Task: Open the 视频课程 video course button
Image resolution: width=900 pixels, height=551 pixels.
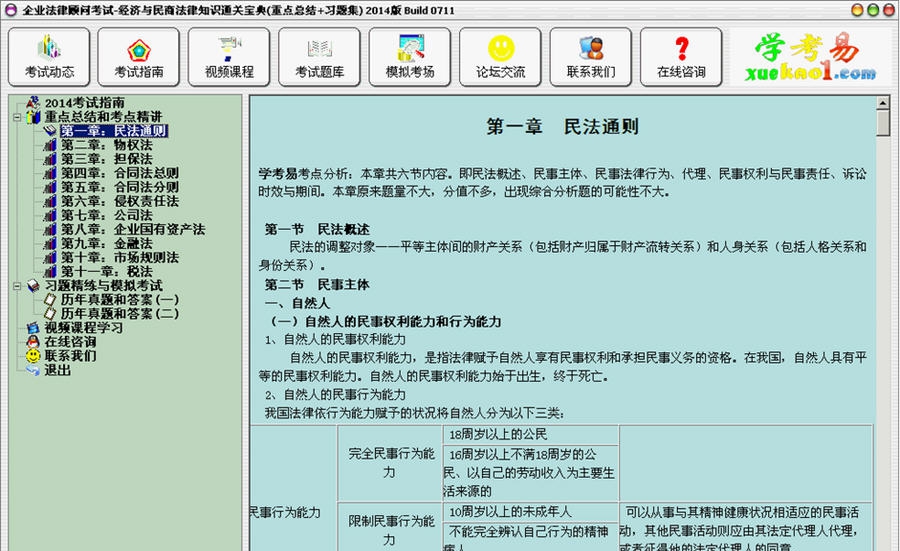Action: (x=229, y=57)
